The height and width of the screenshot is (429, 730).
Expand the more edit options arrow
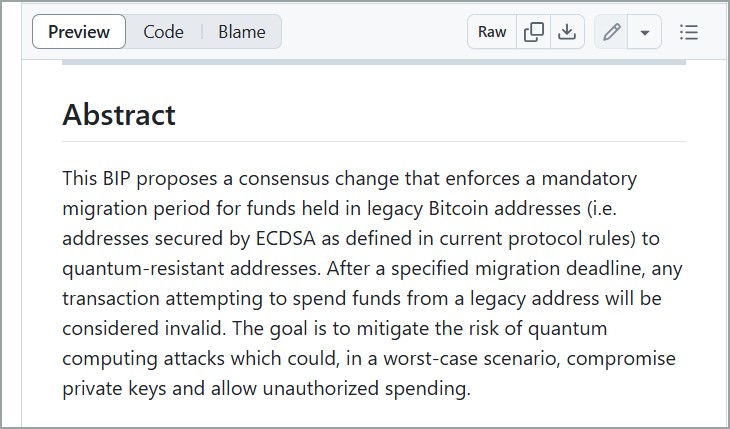click(x=645, y=32)
